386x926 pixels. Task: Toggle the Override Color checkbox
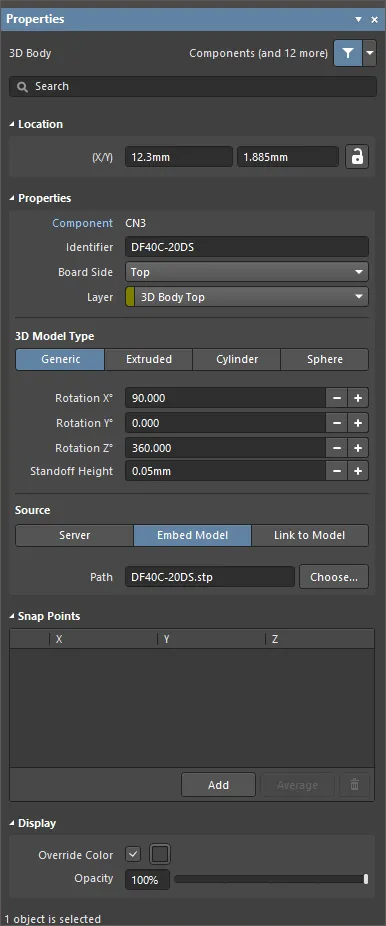click(133, 854)
